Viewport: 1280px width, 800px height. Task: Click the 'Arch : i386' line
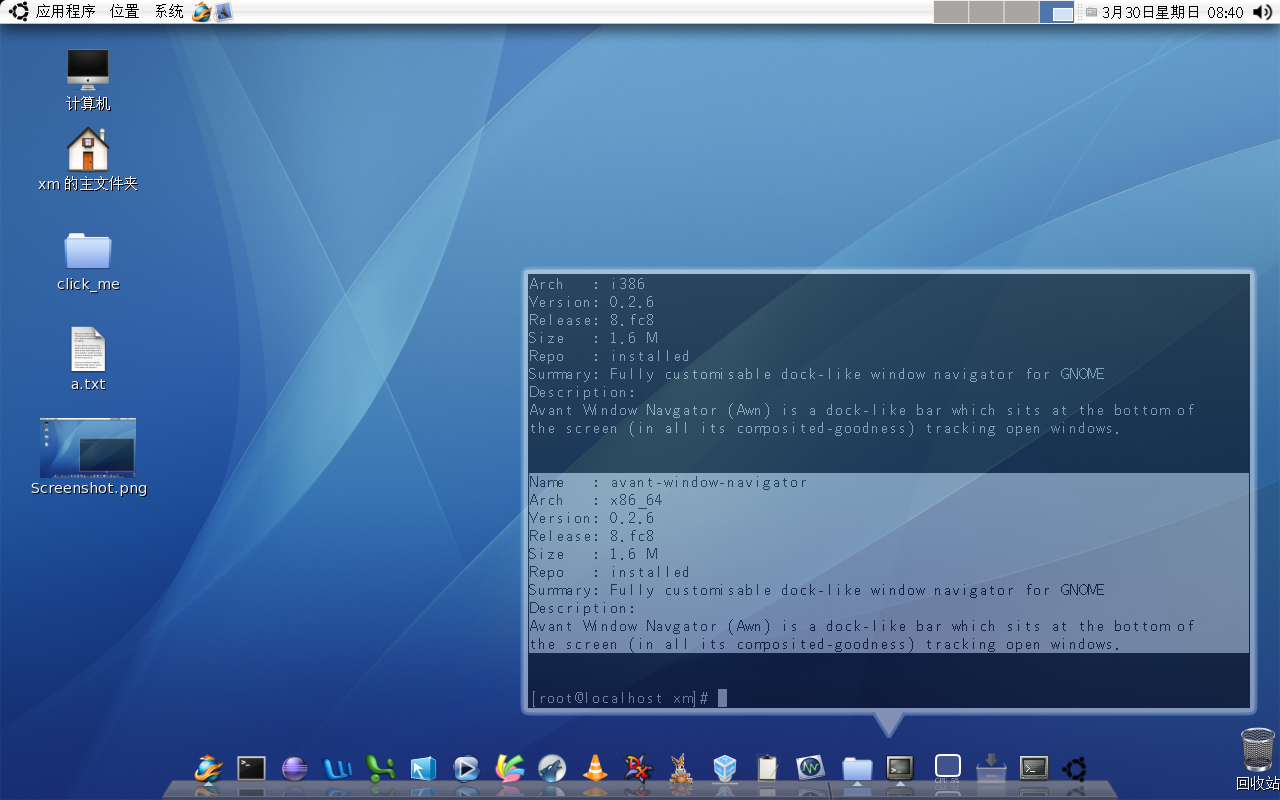tap(587, 284)
